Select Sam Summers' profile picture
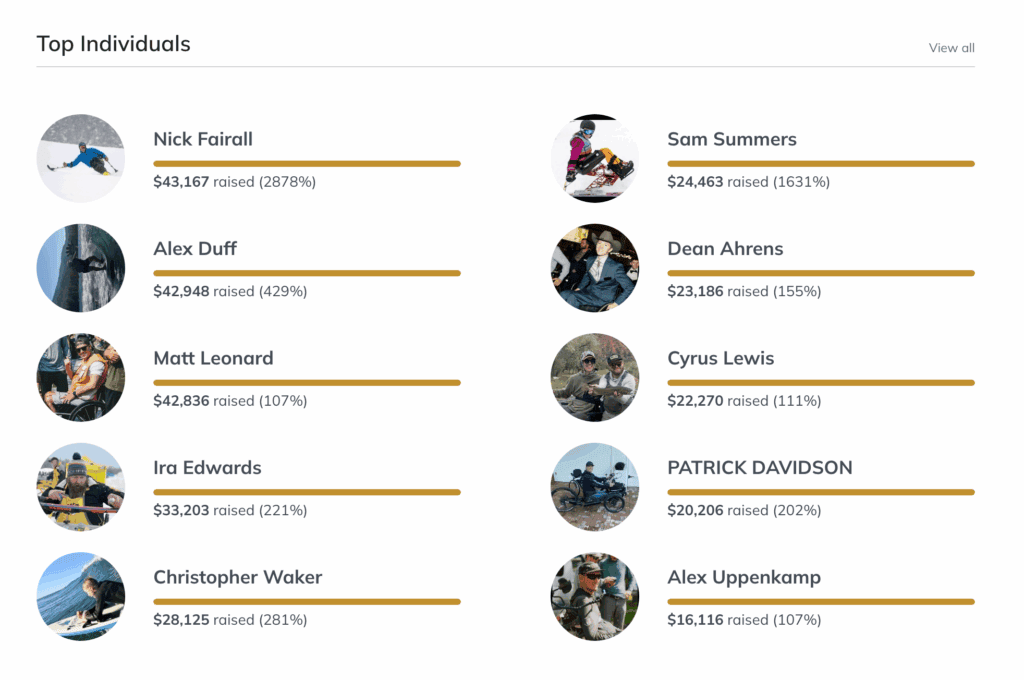 click(595, 158)
